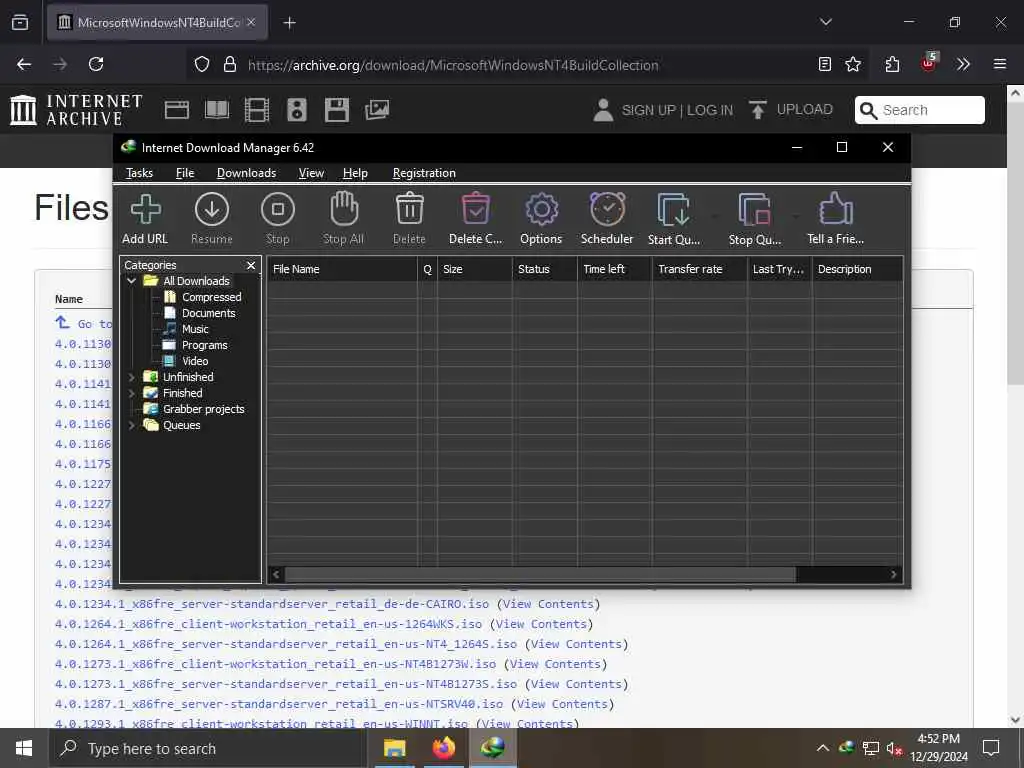Select the Programs category

204,345
